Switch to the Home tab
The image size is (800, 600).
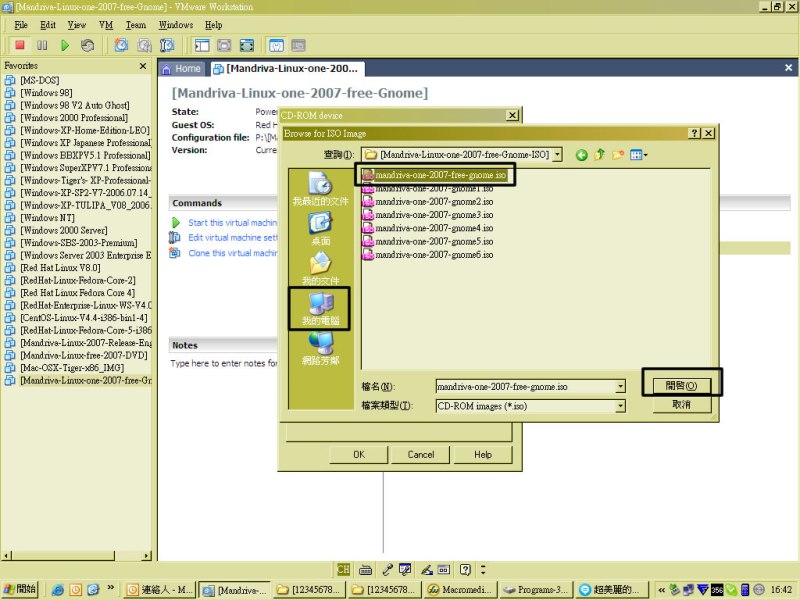[182, 69]
